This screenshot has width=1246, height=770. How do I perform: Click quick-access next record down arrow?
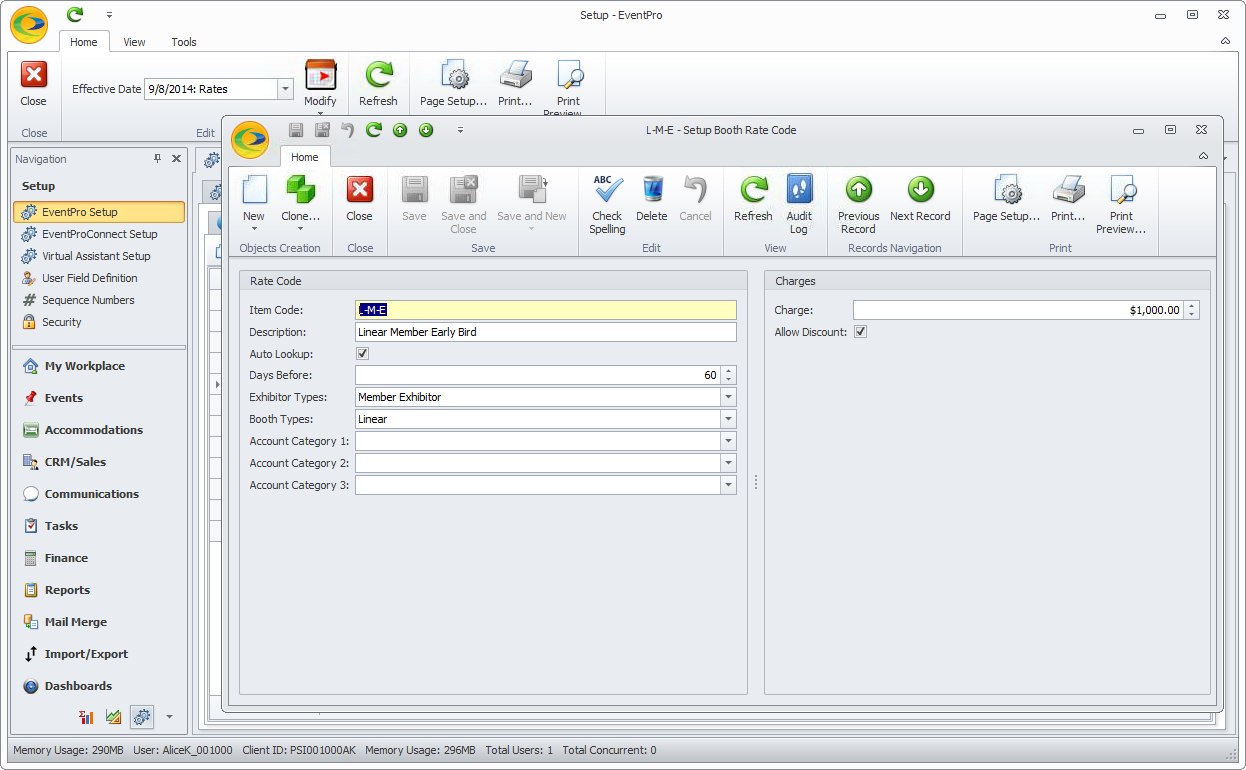[x=426, y=130]
